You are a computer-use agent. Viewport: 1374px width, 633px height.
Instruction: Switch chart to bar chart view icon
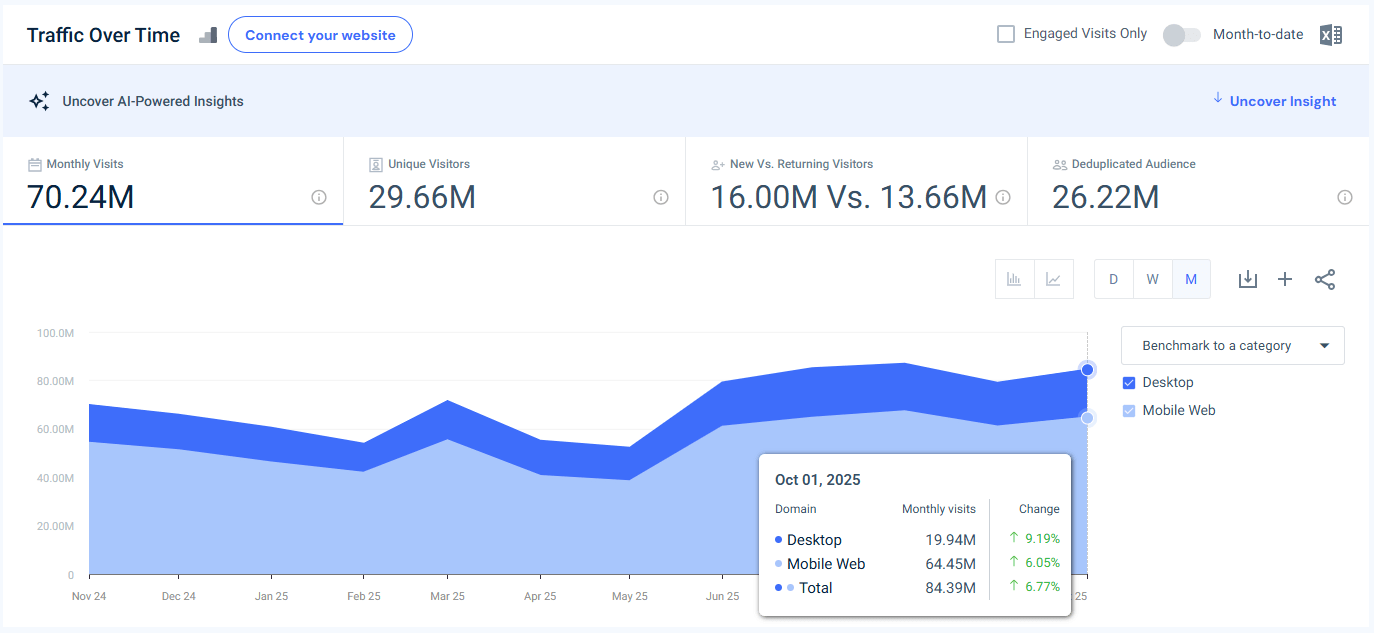point(1014,279)
